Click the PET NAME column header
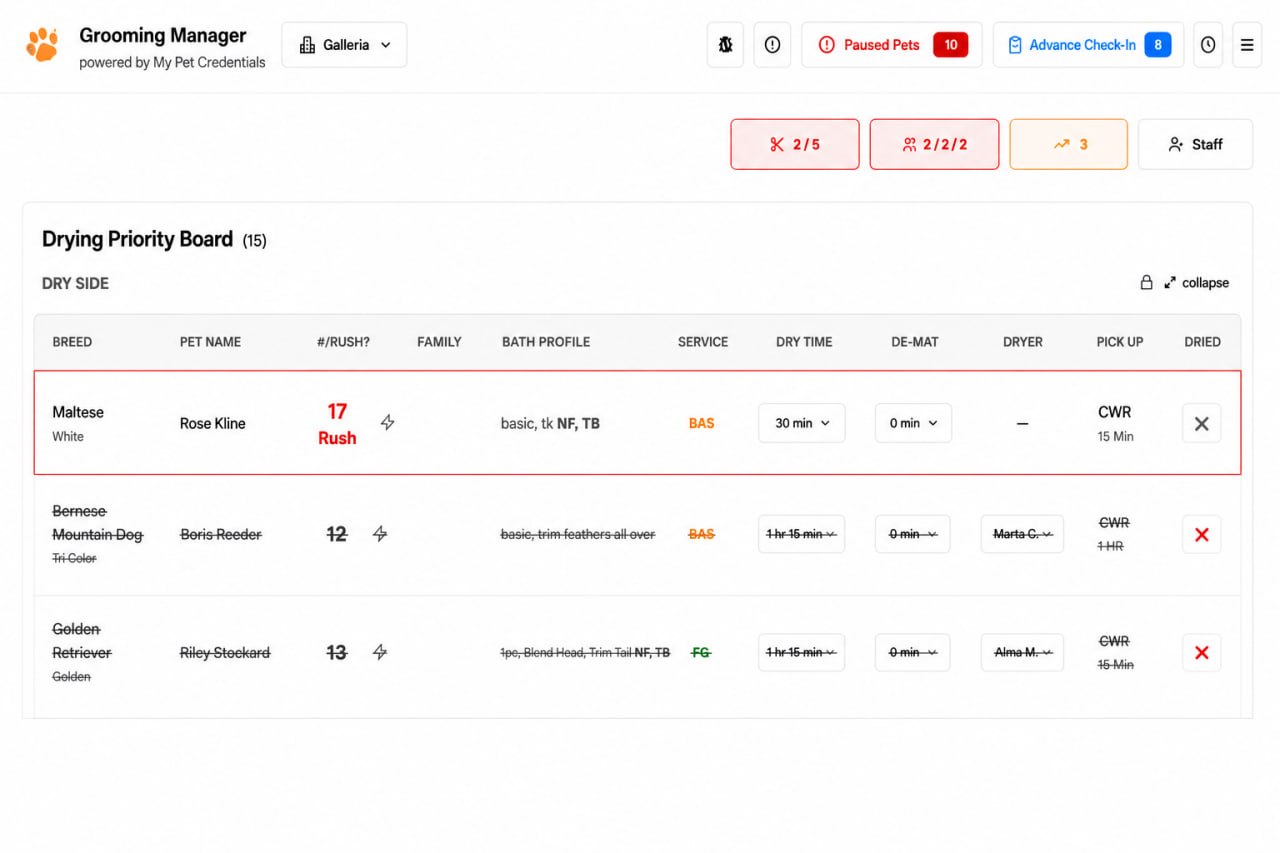This screenshot has height=853, width=1280. pyautogui.click(x=210, y=342)
